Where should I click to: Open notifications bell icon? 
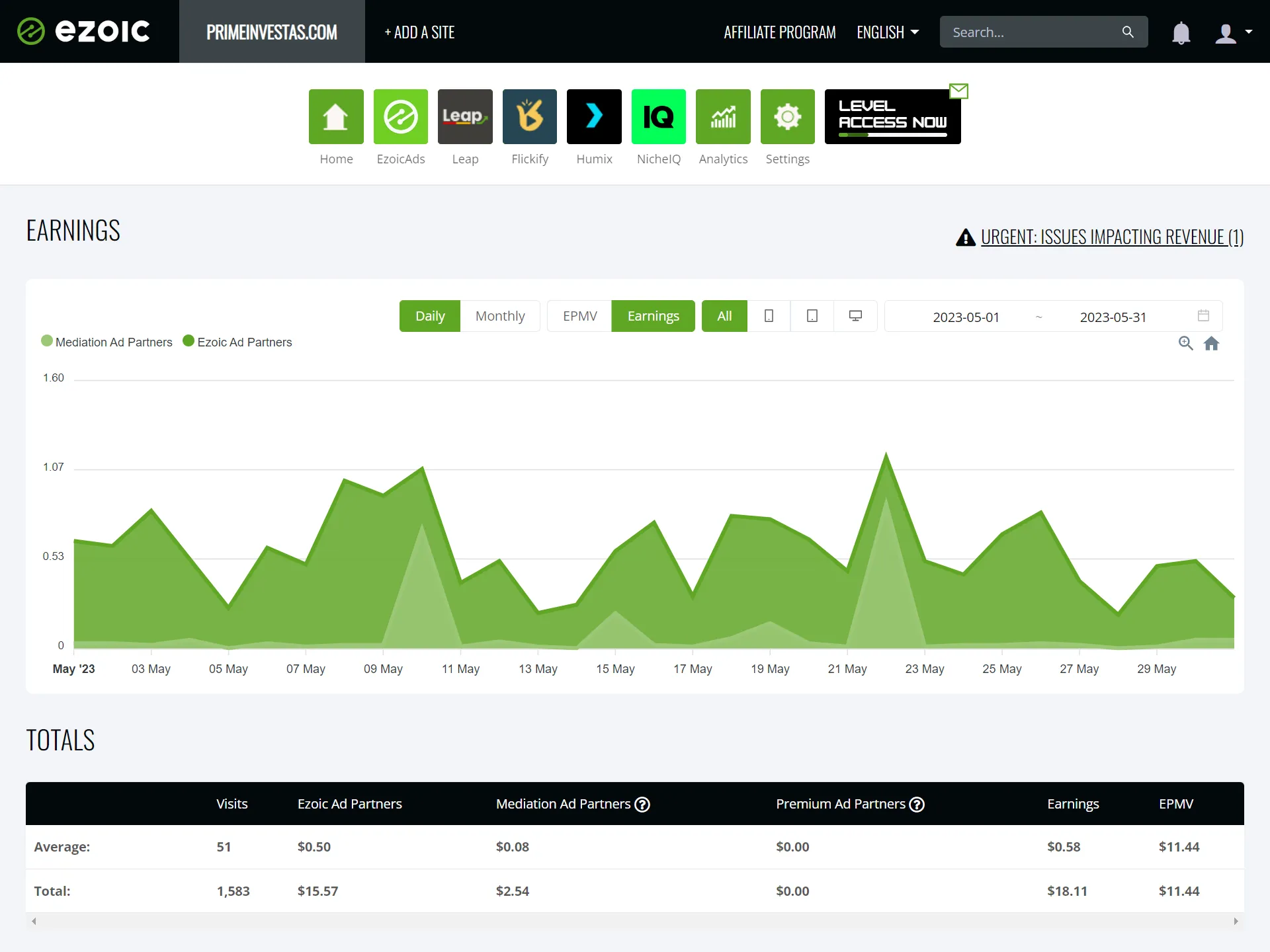[x=1181, y=32]
